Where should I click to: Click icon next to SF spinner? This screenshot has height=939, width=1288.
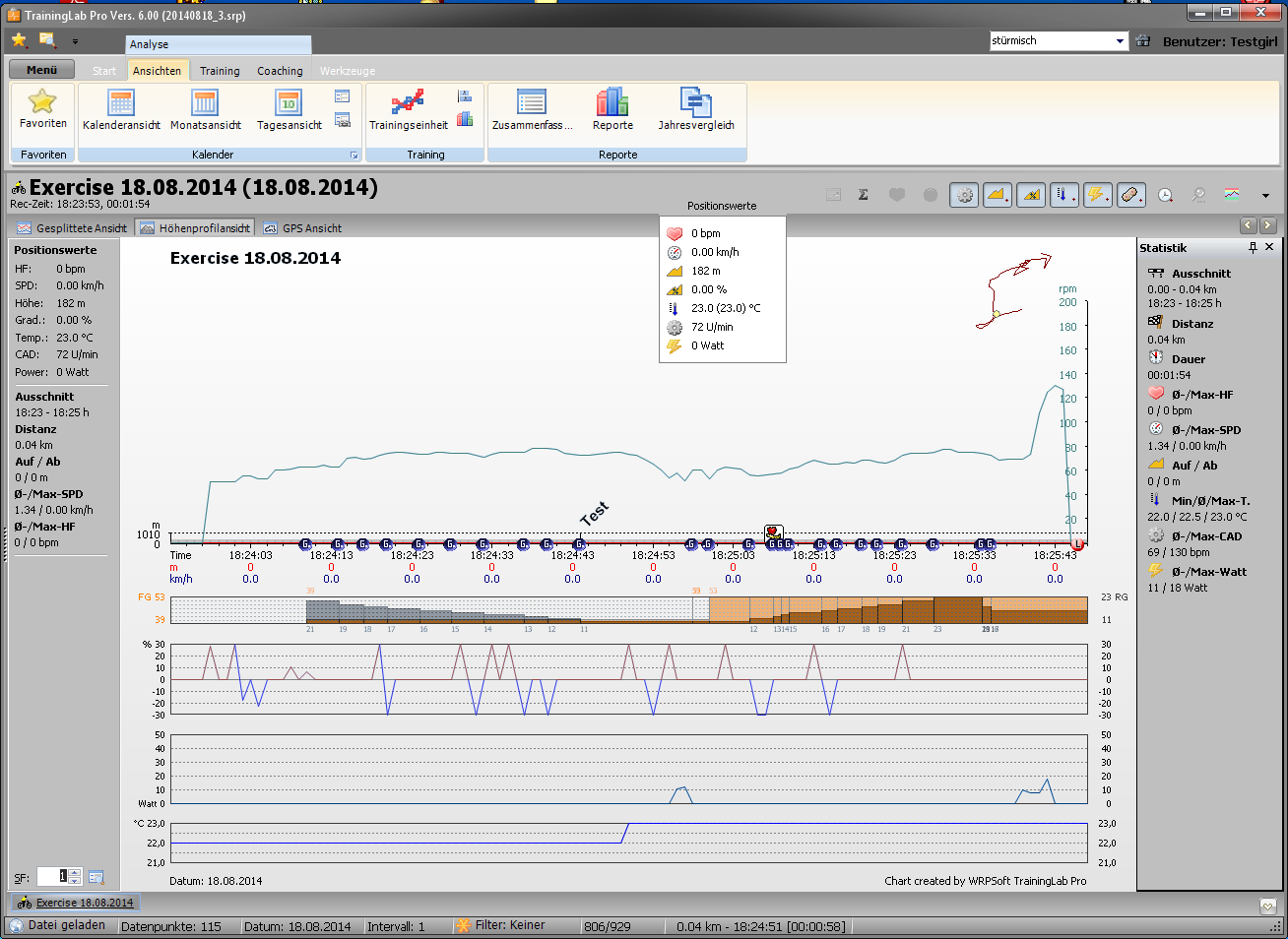[x=97, y=877]
